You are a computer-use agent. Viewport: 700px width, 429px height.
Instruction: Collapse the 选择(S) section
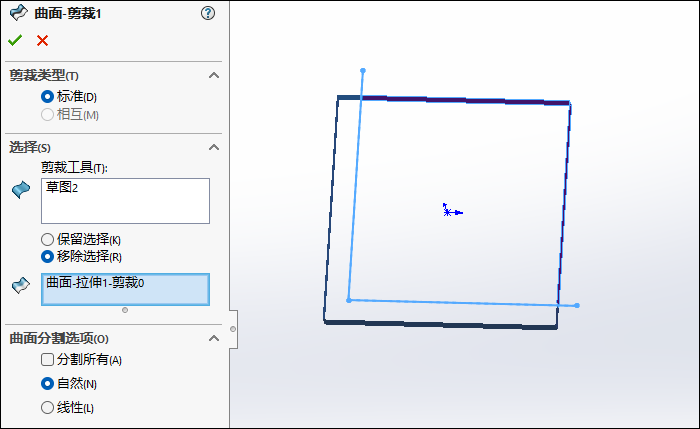[214, 147]
